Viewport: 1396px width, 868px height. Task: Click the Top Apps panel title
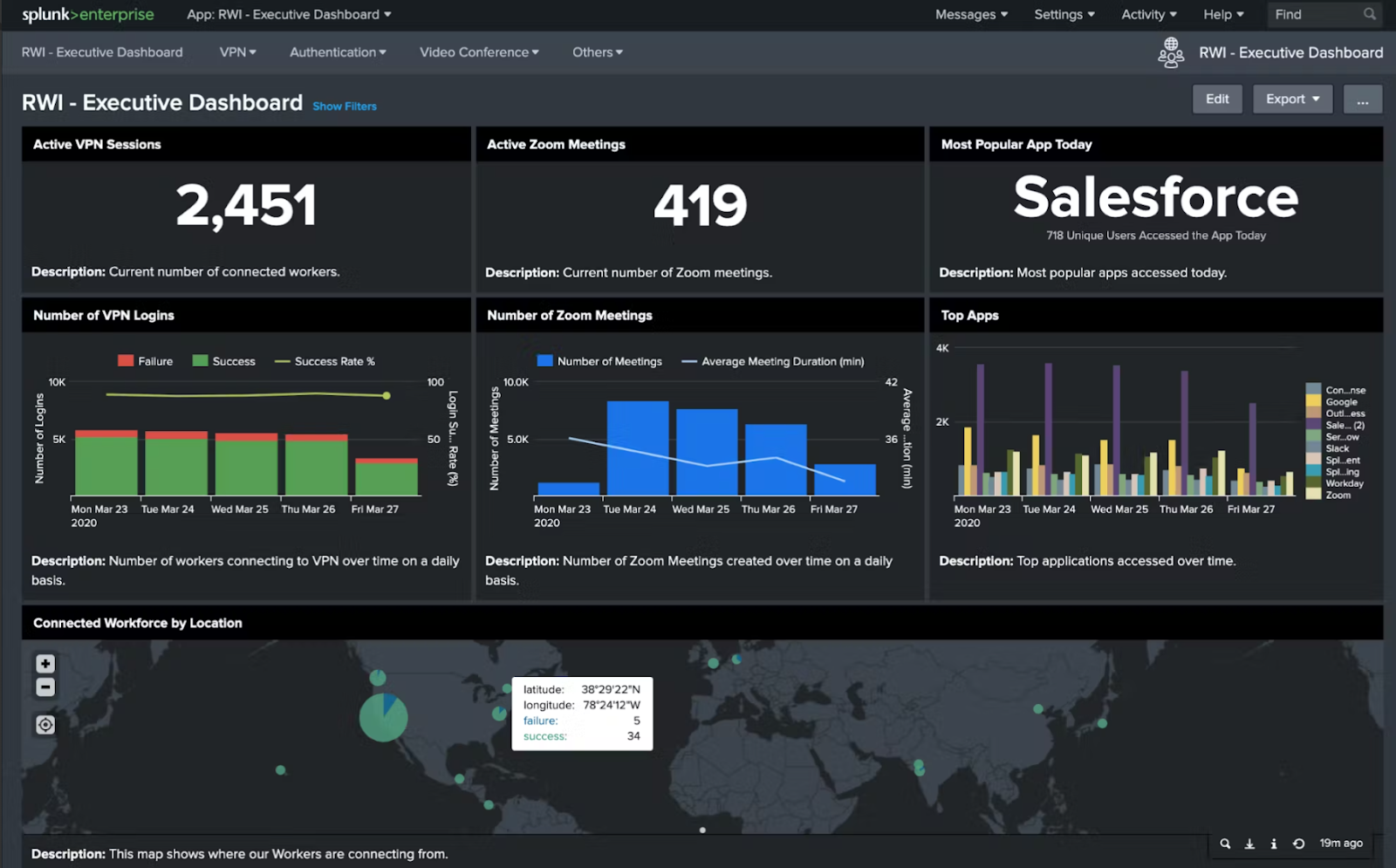click(970, 316)
